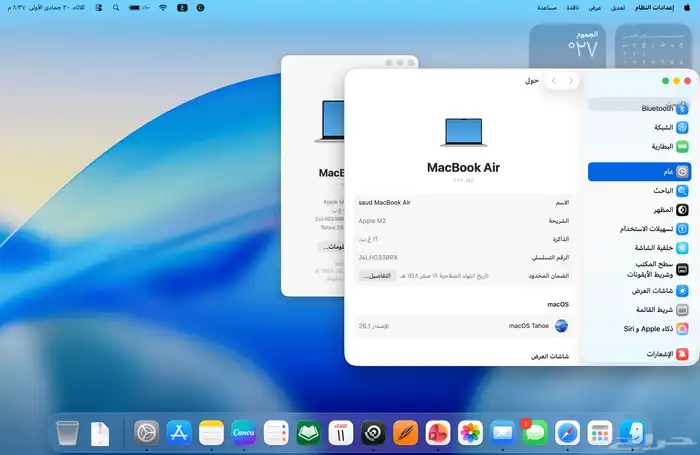Open Notes from the Dock
Screen dimensions: 700x455
(211, 433)
